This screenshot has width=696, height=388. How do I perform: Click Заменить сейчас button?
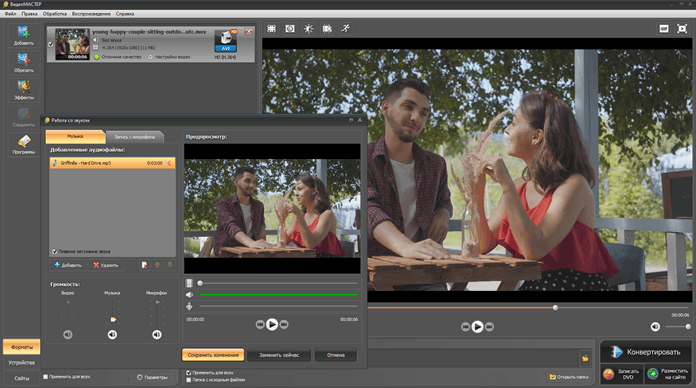279,355
